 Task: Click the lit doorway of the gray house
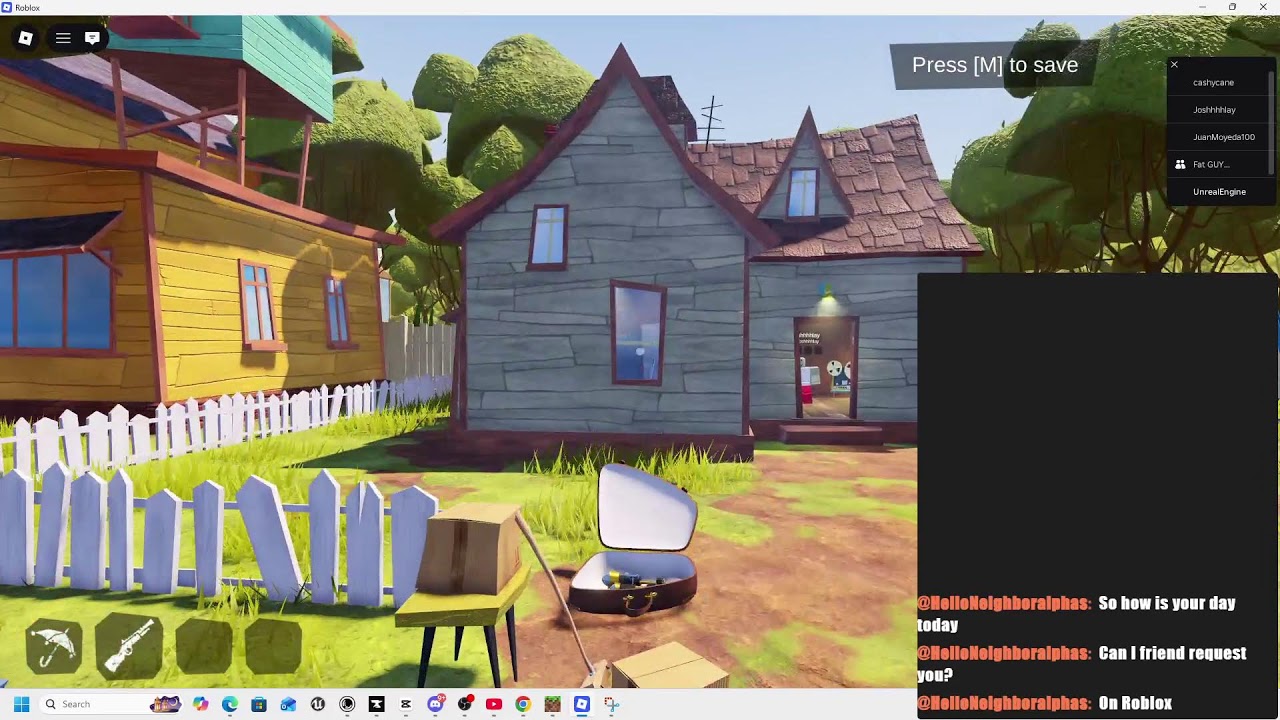click(826, 366)
